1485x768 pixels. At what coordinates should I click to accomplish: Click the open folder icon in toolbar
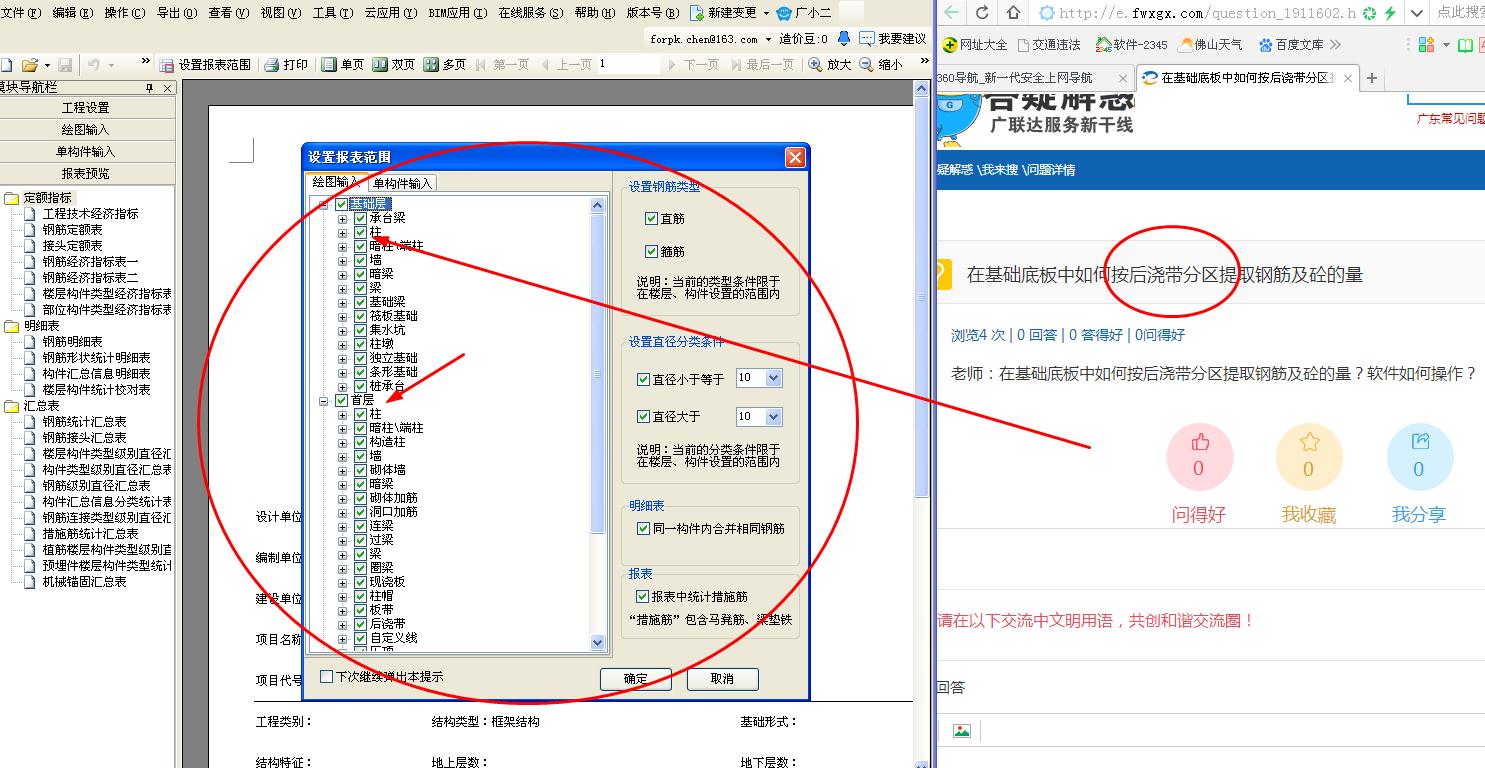(x=30, y=65)
